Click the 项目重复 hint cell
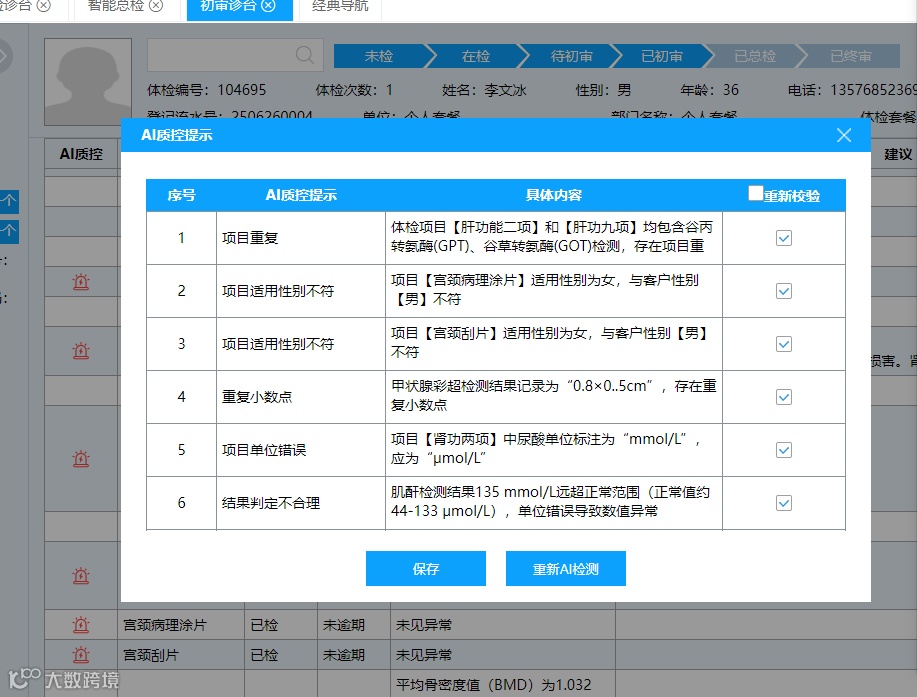Viewport: 917px width, 697px height. pos(301,238)
